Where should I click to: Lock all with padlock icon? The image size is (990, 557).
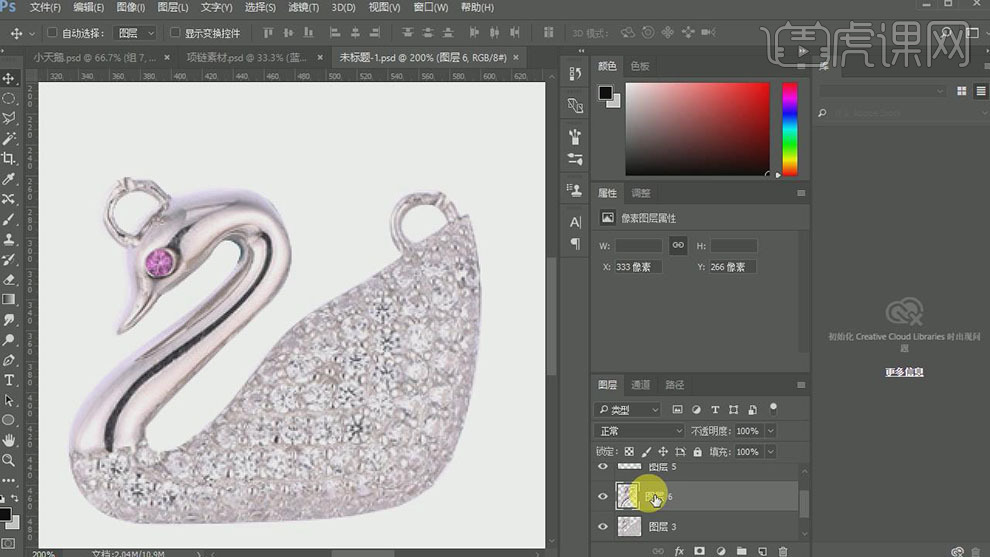click(x=697, y=452)
